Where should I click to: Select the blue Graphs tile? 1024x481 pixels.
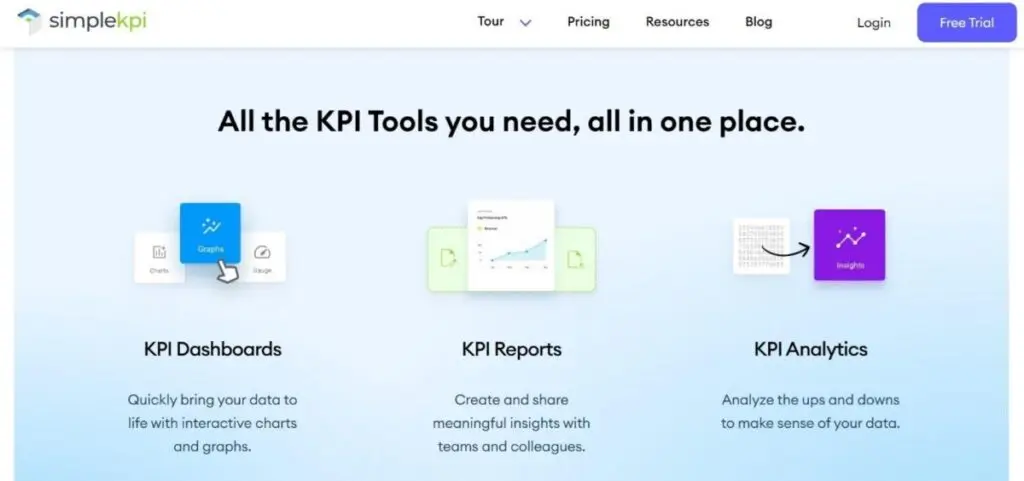point(210,232)
